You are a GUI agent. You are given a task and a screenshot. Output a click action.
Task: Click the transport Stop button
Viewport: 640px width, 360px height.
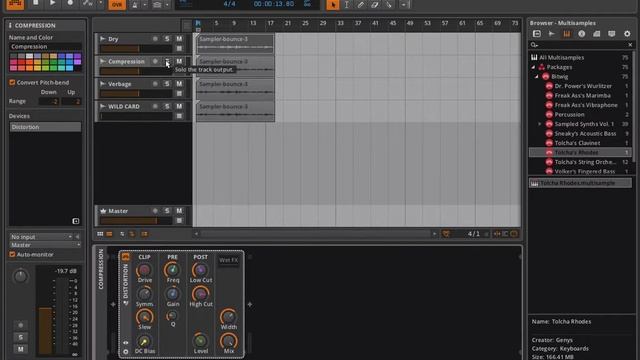(36, 3)
